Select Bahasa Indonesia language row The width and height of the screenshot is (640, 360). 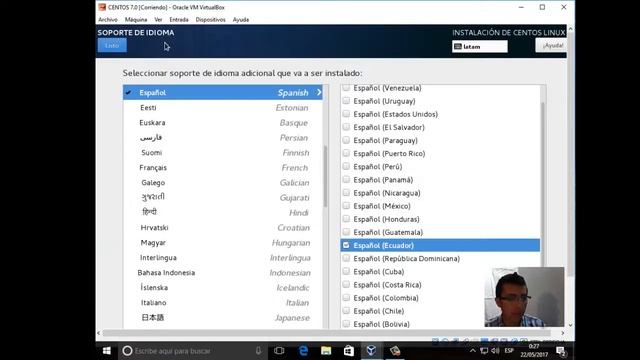coord(223,273)
